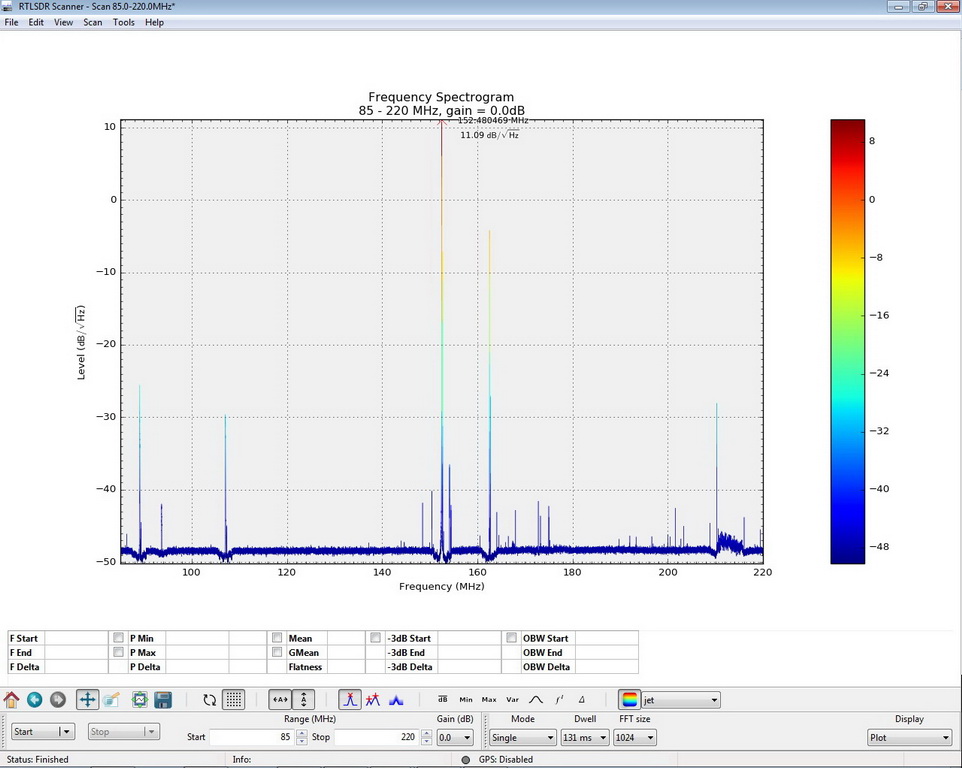
Task: Click the save floppy disk icon
Action: click(163, 700)
